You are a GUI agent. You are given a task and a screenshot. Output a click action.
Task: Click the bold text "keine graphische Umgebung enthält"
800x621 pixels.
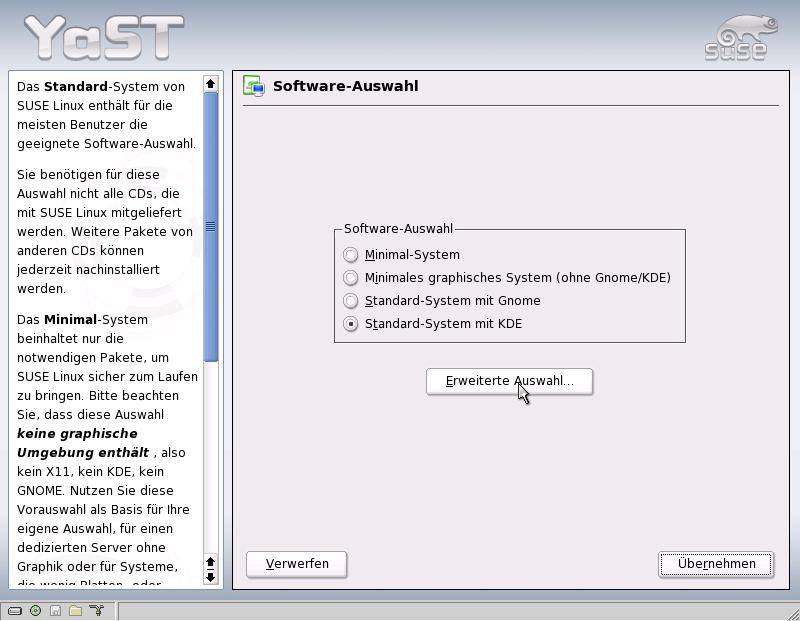[83, 443]
